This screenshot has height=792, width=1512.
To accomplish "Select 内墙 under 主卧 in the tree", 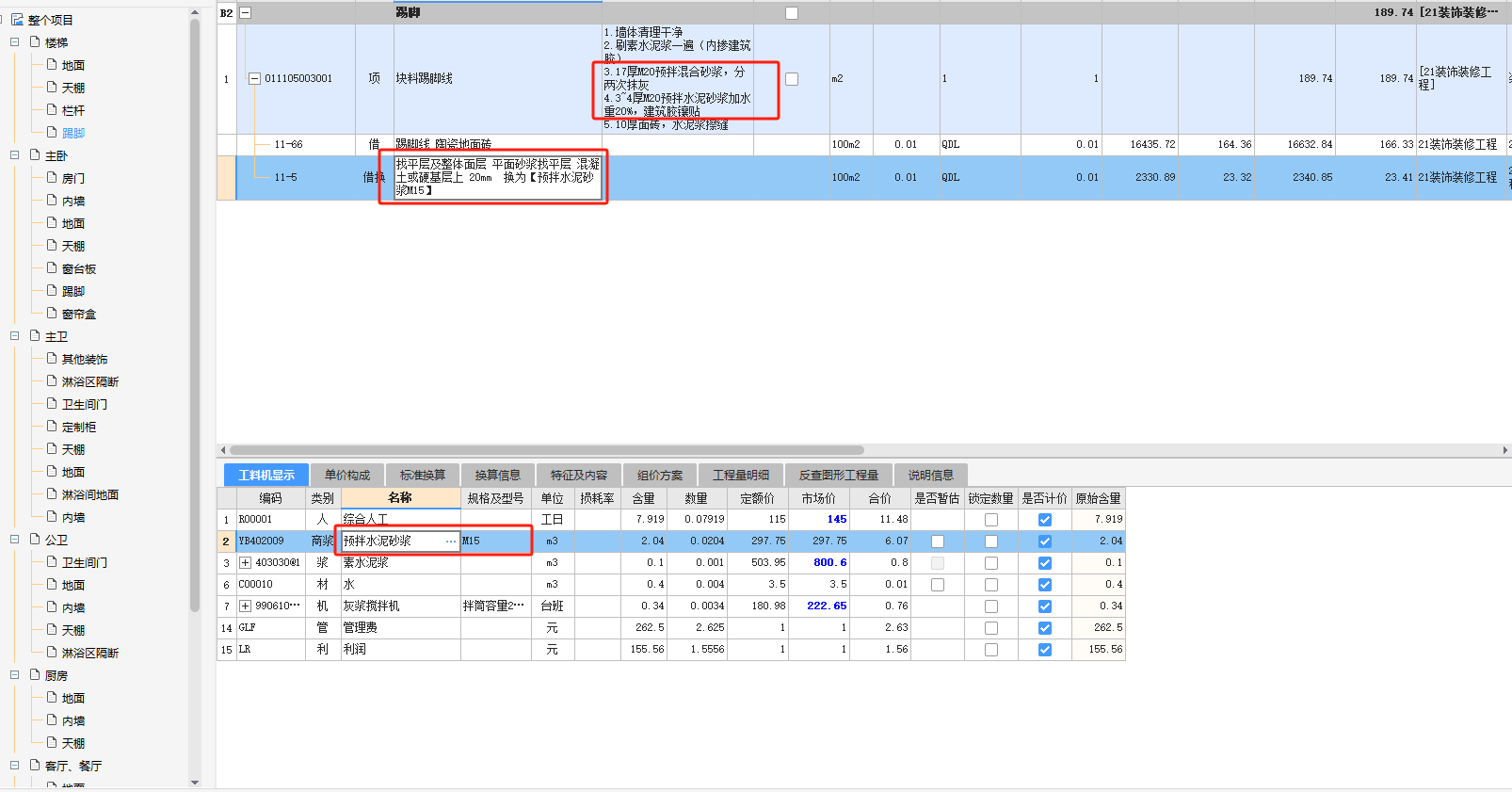I will click(x=73, y=201).
